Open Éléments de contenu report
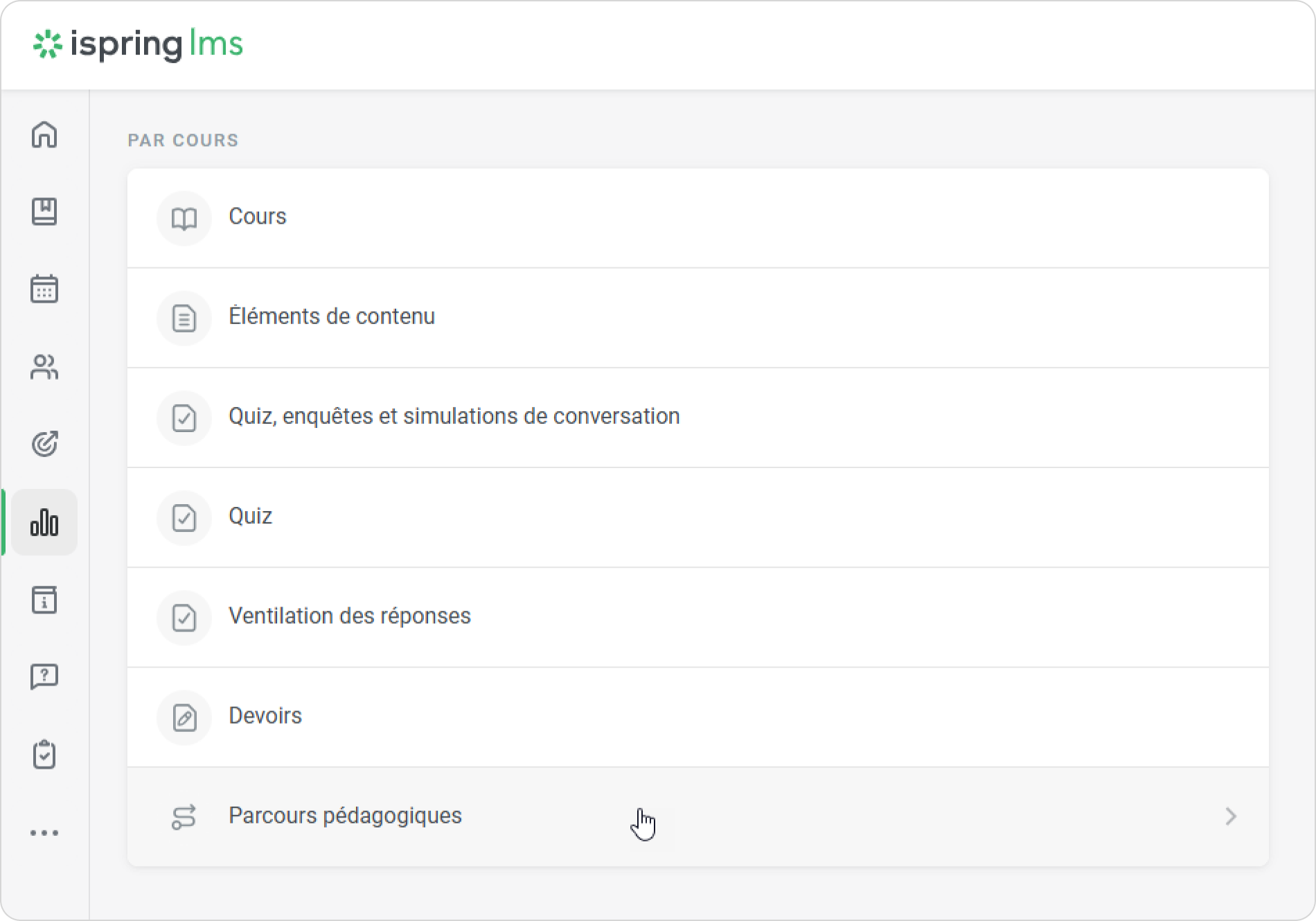 tap(332, 316)
